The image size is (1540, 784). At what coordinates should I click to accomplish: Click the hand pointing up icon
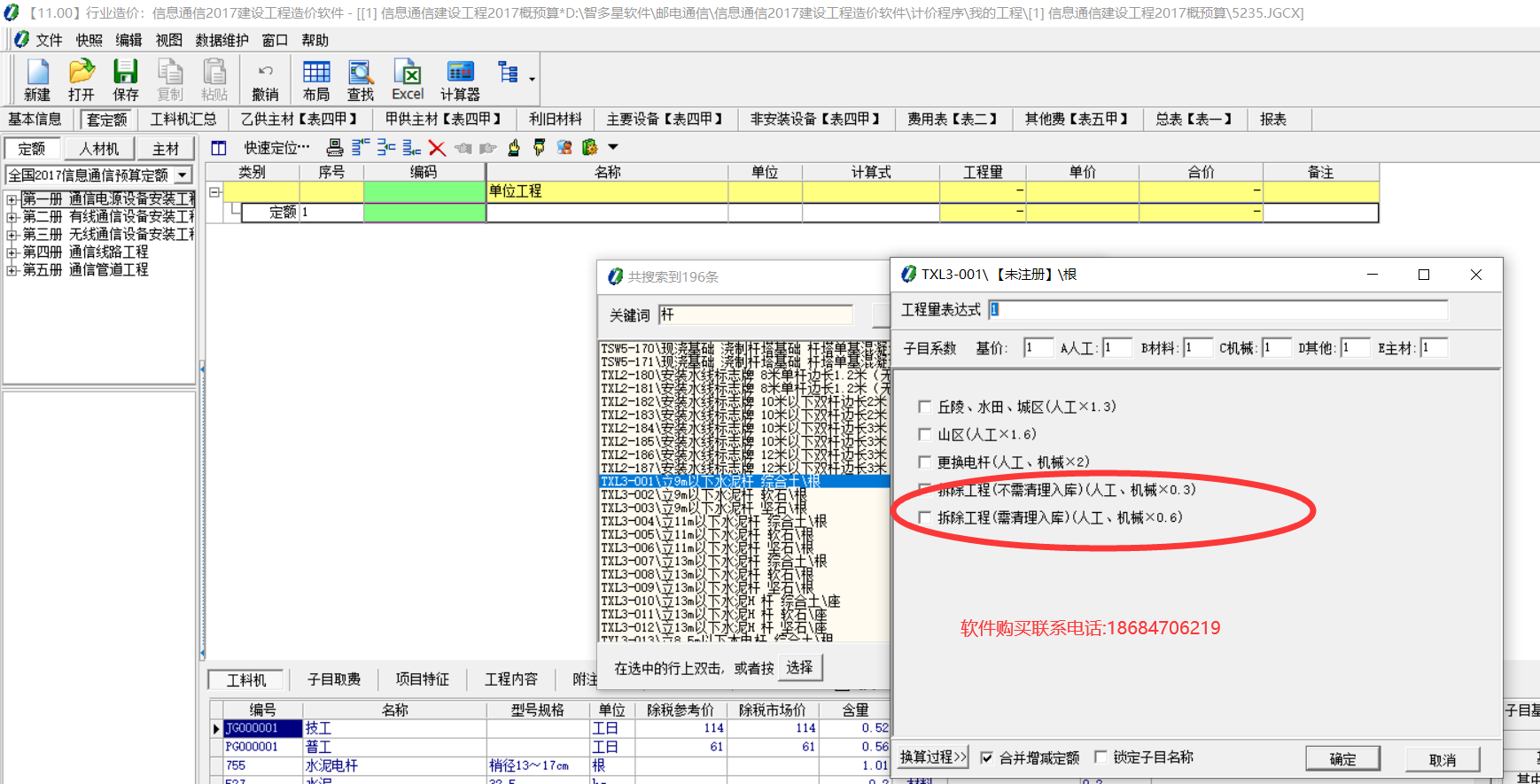[514, 148]
